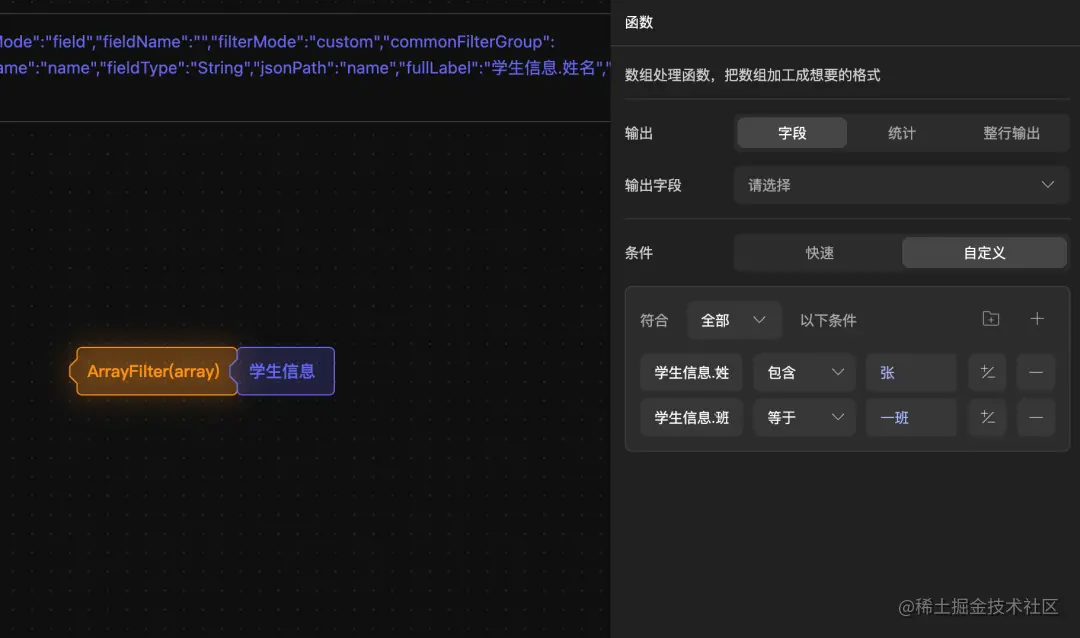Open the 等于 operator dropdown

point(804,417)
